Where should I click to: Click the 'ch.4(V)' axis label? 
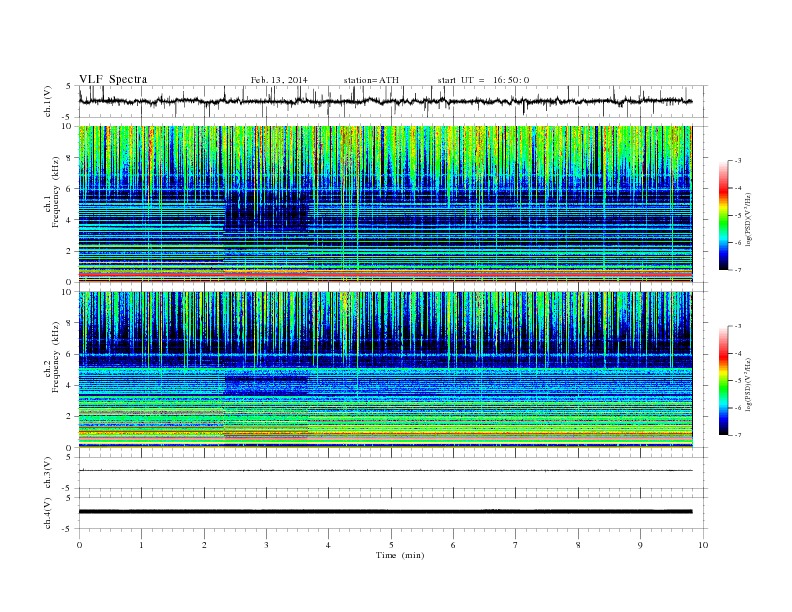coord(48,513)
